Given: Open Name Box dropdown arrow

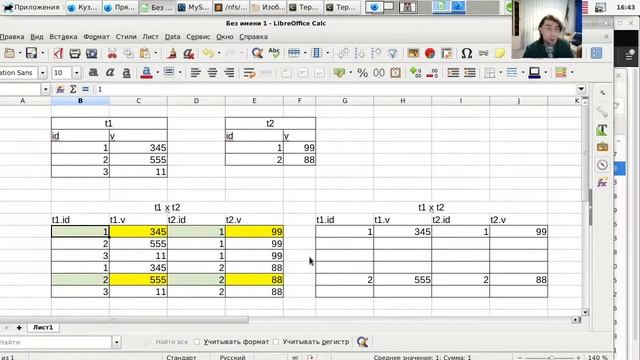Looking at the screenshot, I should coord(45,89).
